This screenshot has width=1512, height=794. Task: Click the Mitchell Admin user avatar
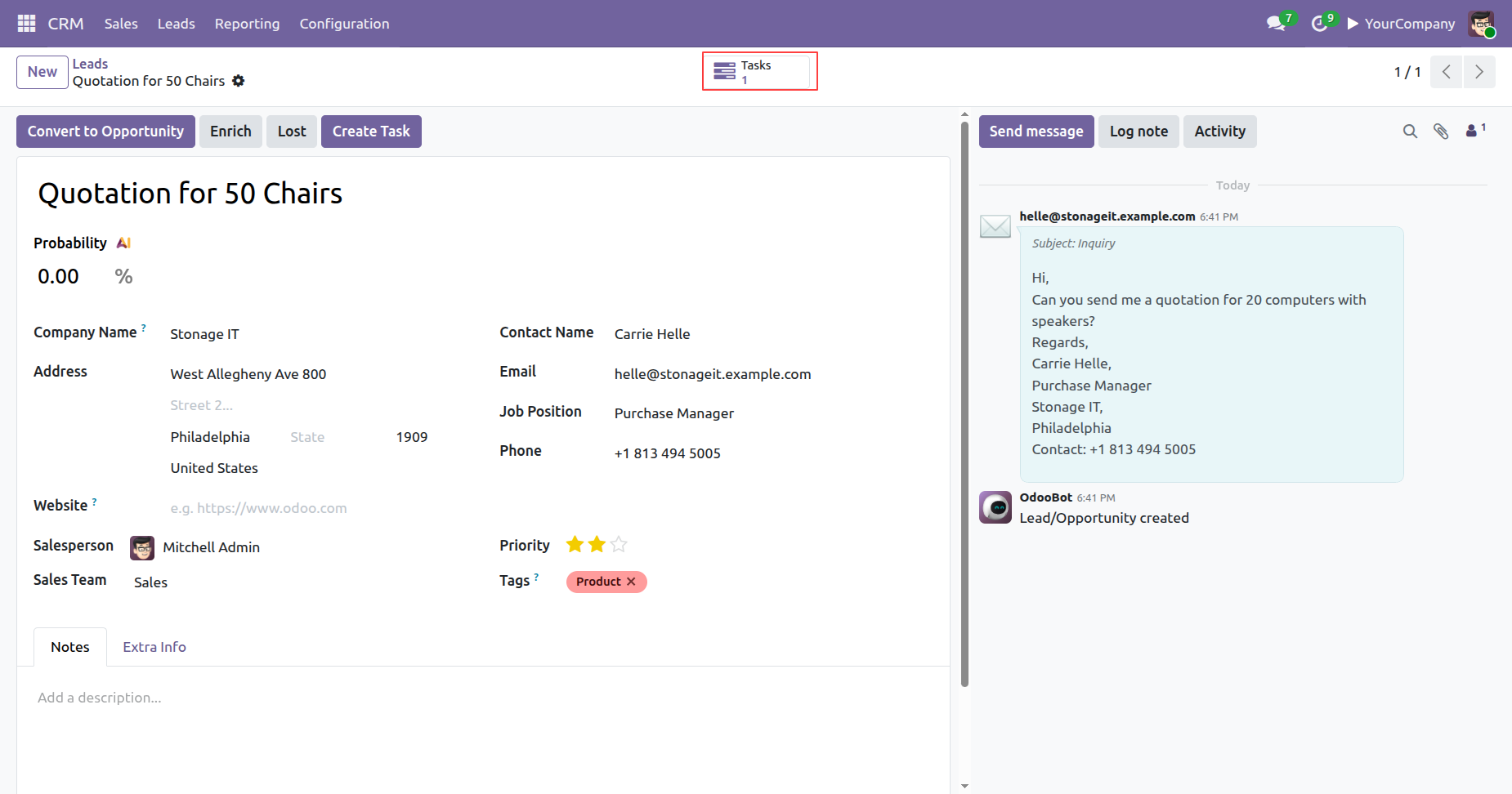coord(1481,24)
